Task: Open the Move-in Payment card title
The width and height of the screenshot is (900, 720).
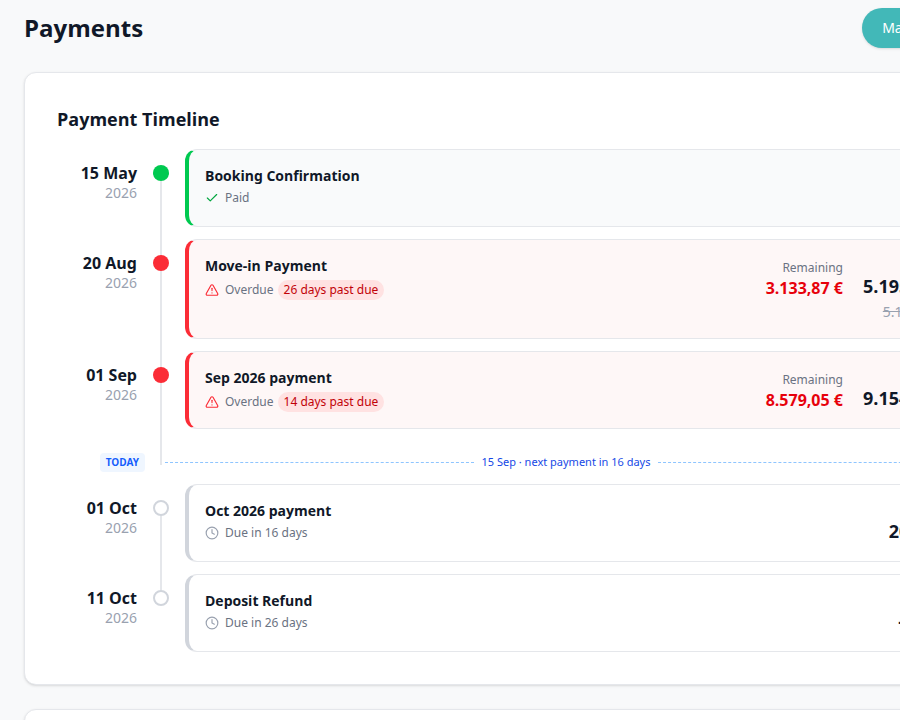Action: [266, 266]
